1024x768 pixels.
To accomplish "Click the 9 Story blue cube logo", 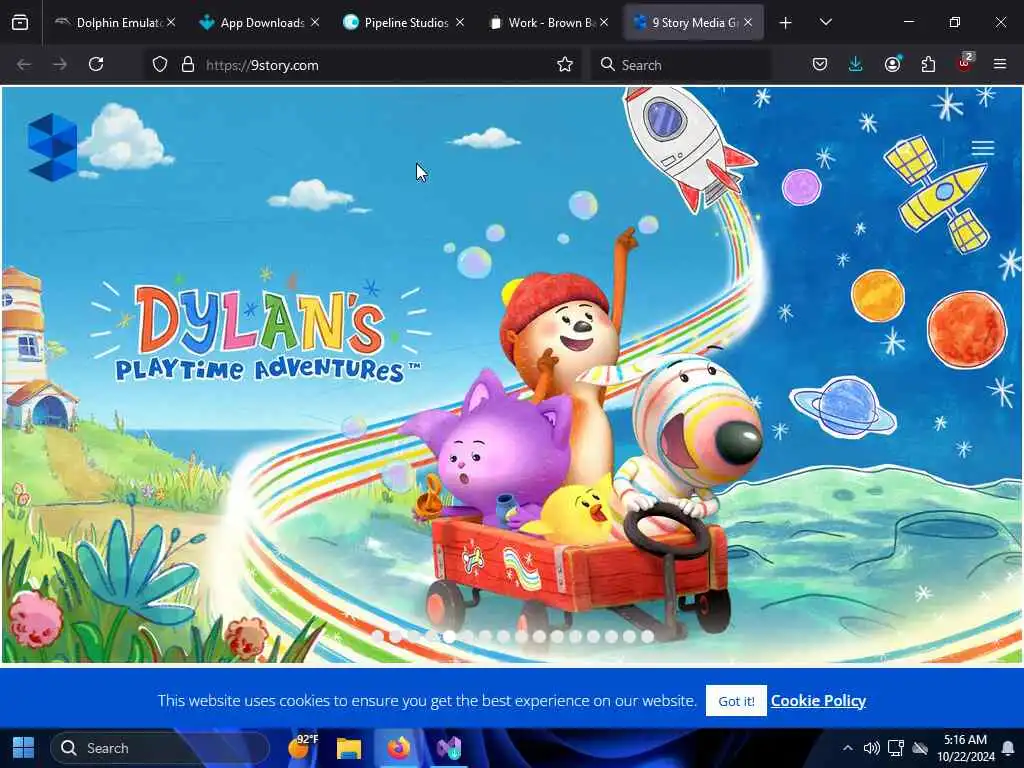I will point(52,147).
